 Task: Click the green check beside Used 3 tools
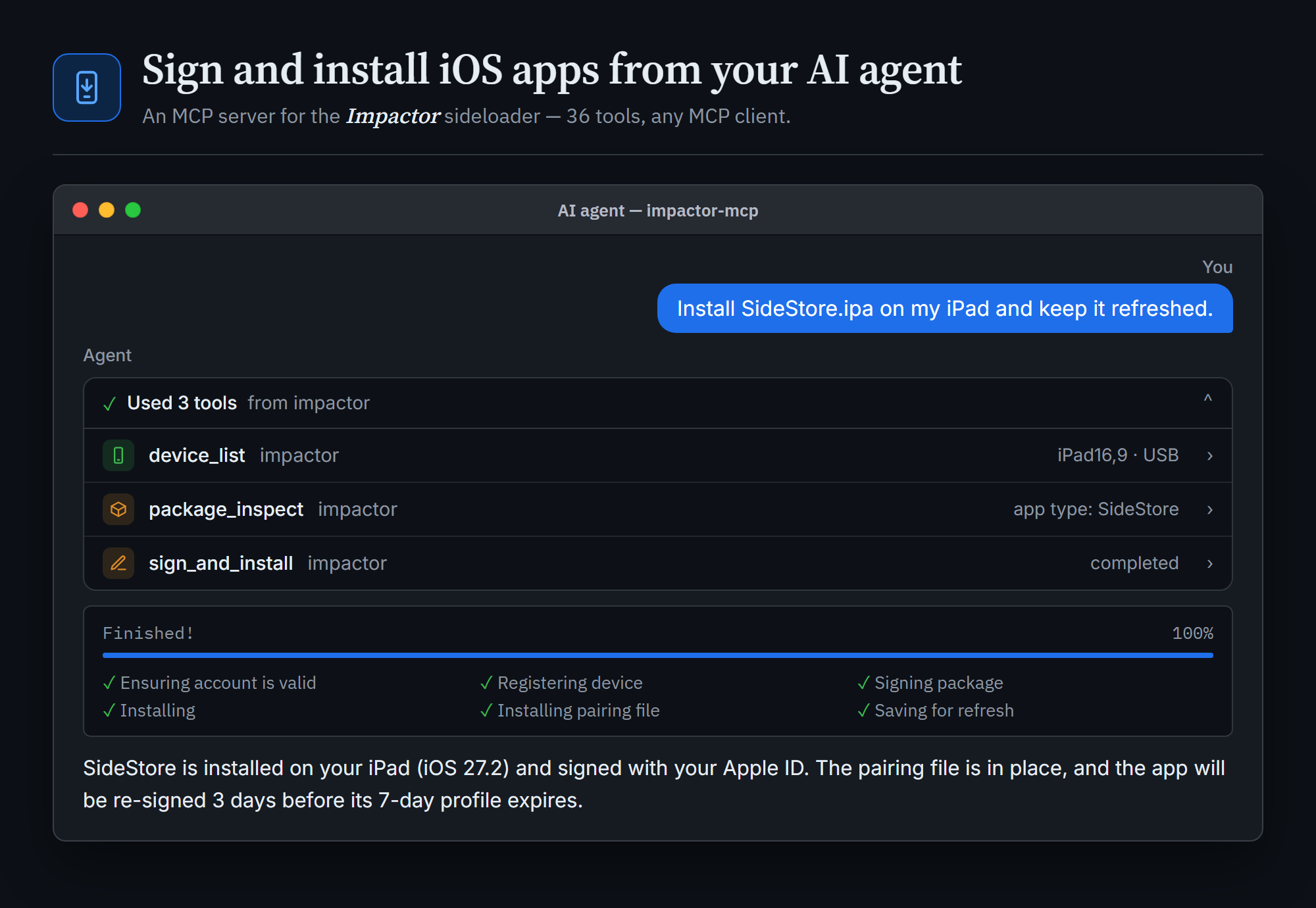coord(110,403)
